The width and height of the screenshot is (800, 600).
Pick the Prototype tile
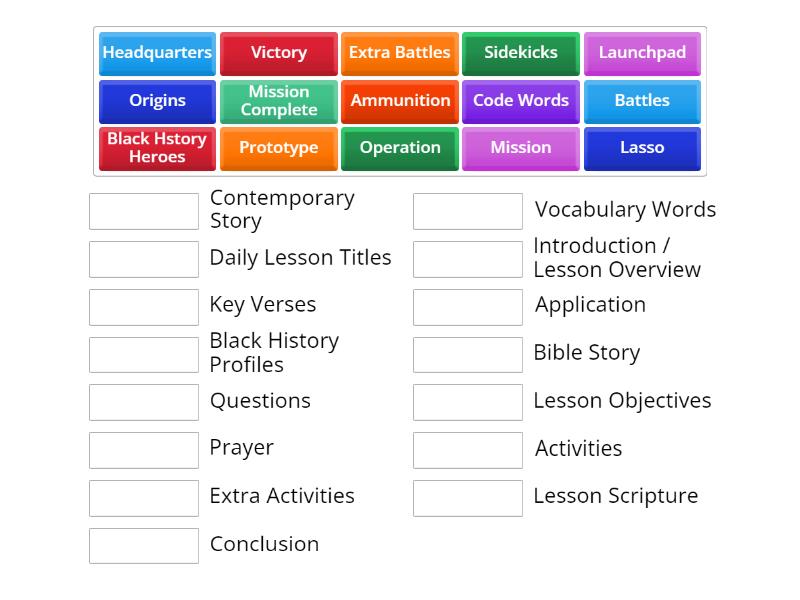click(278, 147)
